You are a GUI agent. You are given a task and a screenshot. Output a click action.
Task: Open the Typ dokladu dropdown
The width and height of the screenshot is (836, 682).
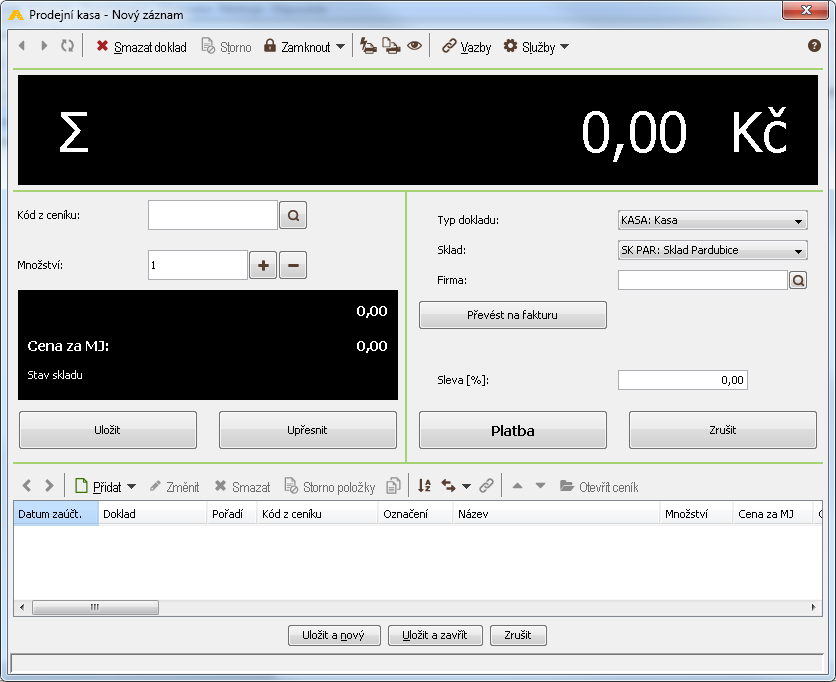tap(712, 220)
